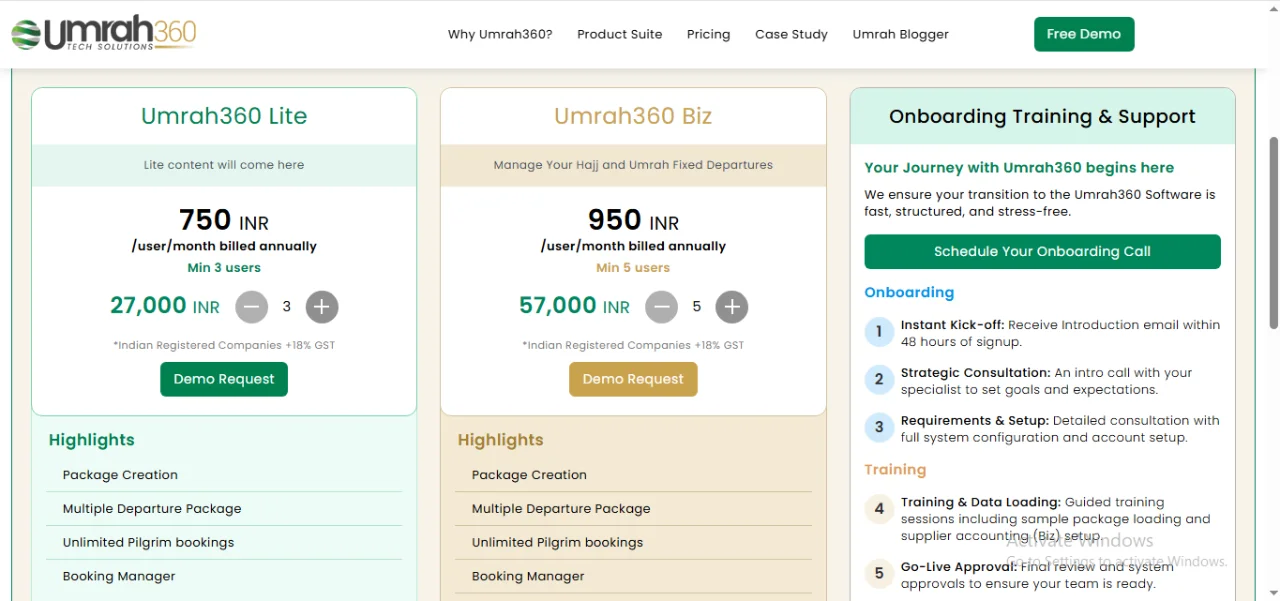Click the Onboarding section heading
This screenshot has height=601, width=1280.
pyautogui.click(x=909, y=293)
